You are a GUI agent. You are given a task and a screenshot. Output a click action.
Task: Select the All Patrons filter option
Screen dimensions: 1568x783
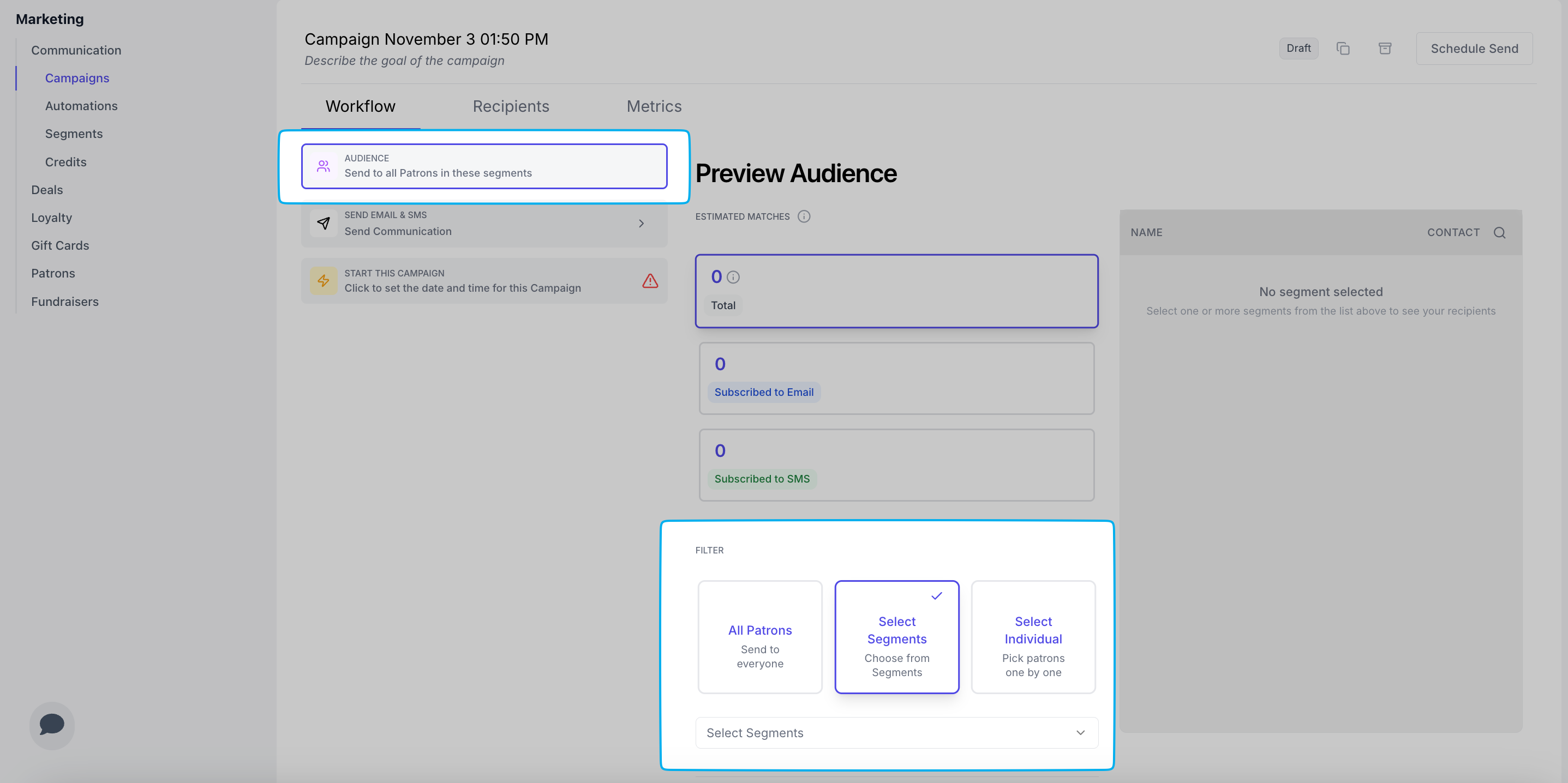click(x=759, y=636)
